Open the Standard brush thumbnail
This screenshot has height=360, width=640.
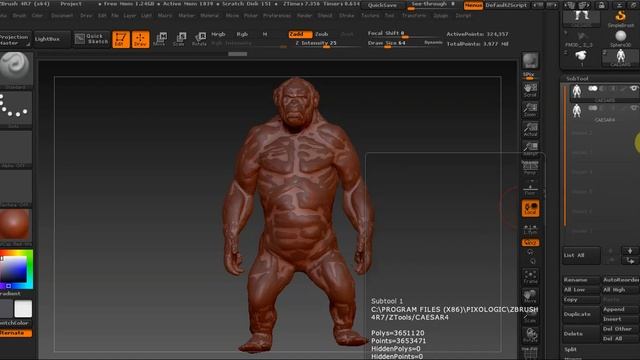[16, 70]
